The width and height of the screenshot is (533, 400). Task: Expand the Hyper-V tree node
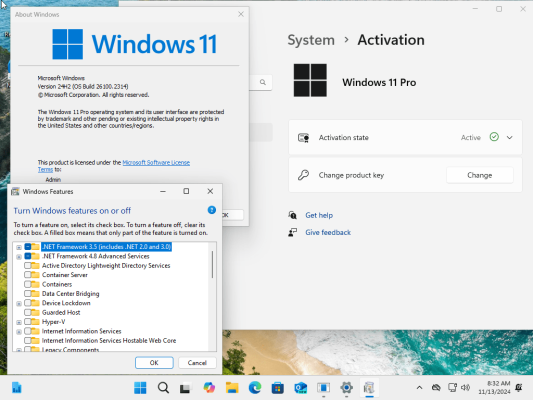click(x=19, y=322)
